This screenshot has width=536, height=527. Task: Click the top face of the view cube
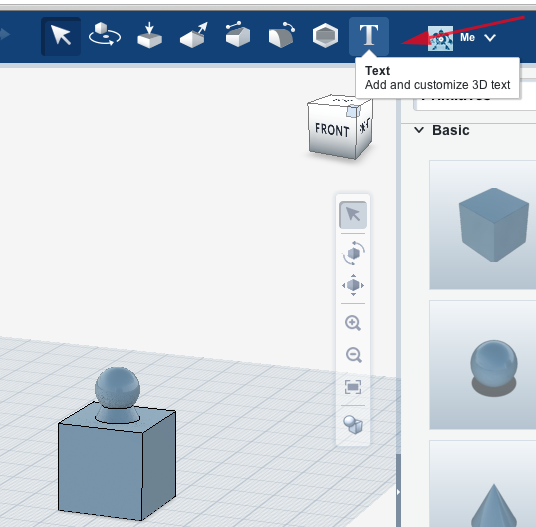pyautogui.click(x=340, y=100)
